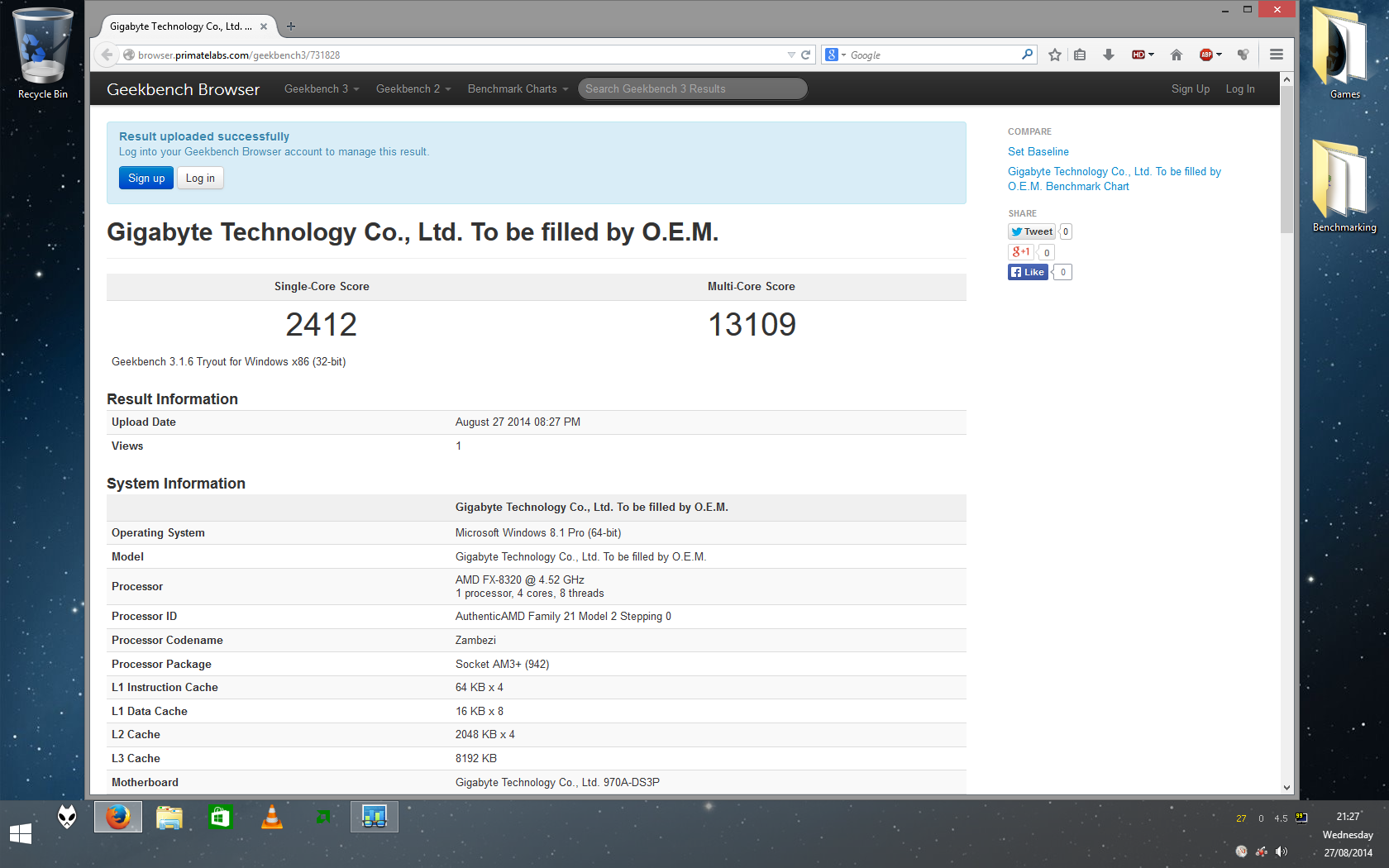Click the AMD FX-8320 @ 4.52 GHz text
This screenshot has height=868, width=1389.
[x=519, y=579]
